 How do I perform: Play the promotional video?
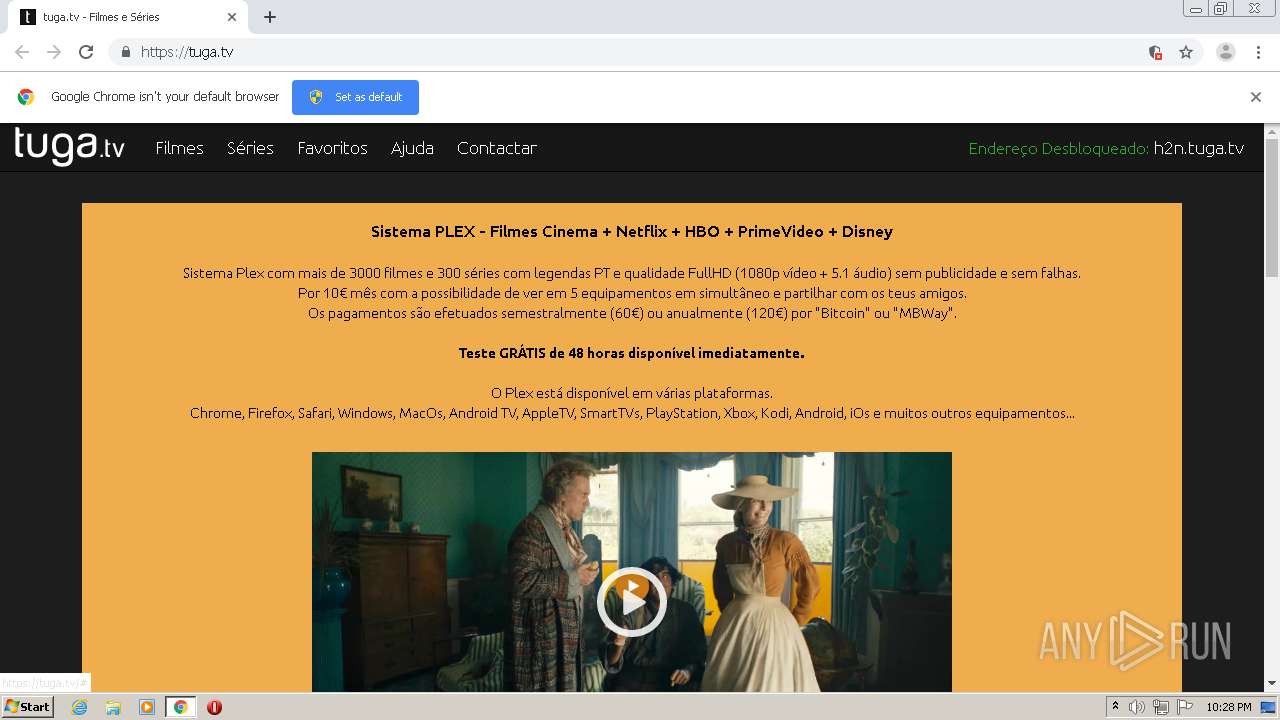631,601
